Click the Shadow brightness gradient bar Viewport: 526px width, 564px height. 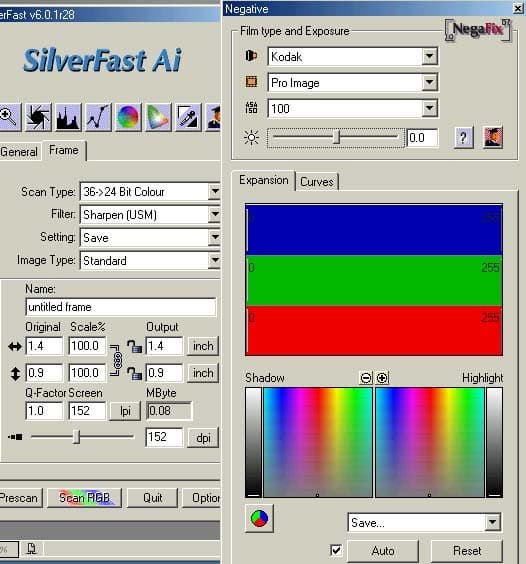click(x=253, y=442)
